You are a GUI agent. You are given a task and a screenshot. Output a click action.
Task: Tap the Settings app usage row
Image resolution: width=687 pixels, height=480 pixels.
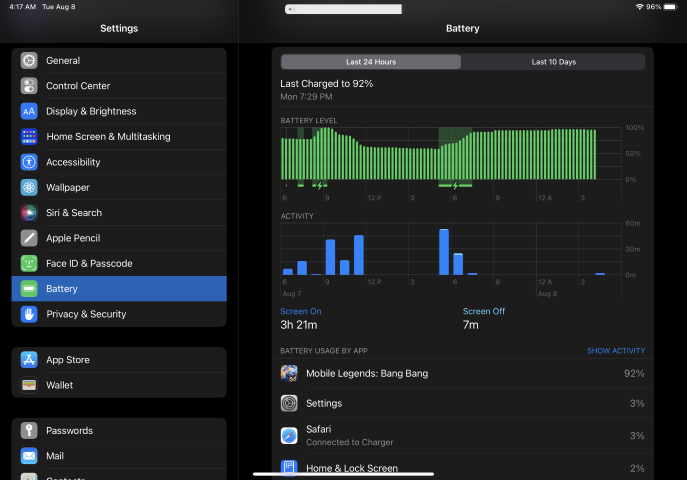[x=462, y=403]
